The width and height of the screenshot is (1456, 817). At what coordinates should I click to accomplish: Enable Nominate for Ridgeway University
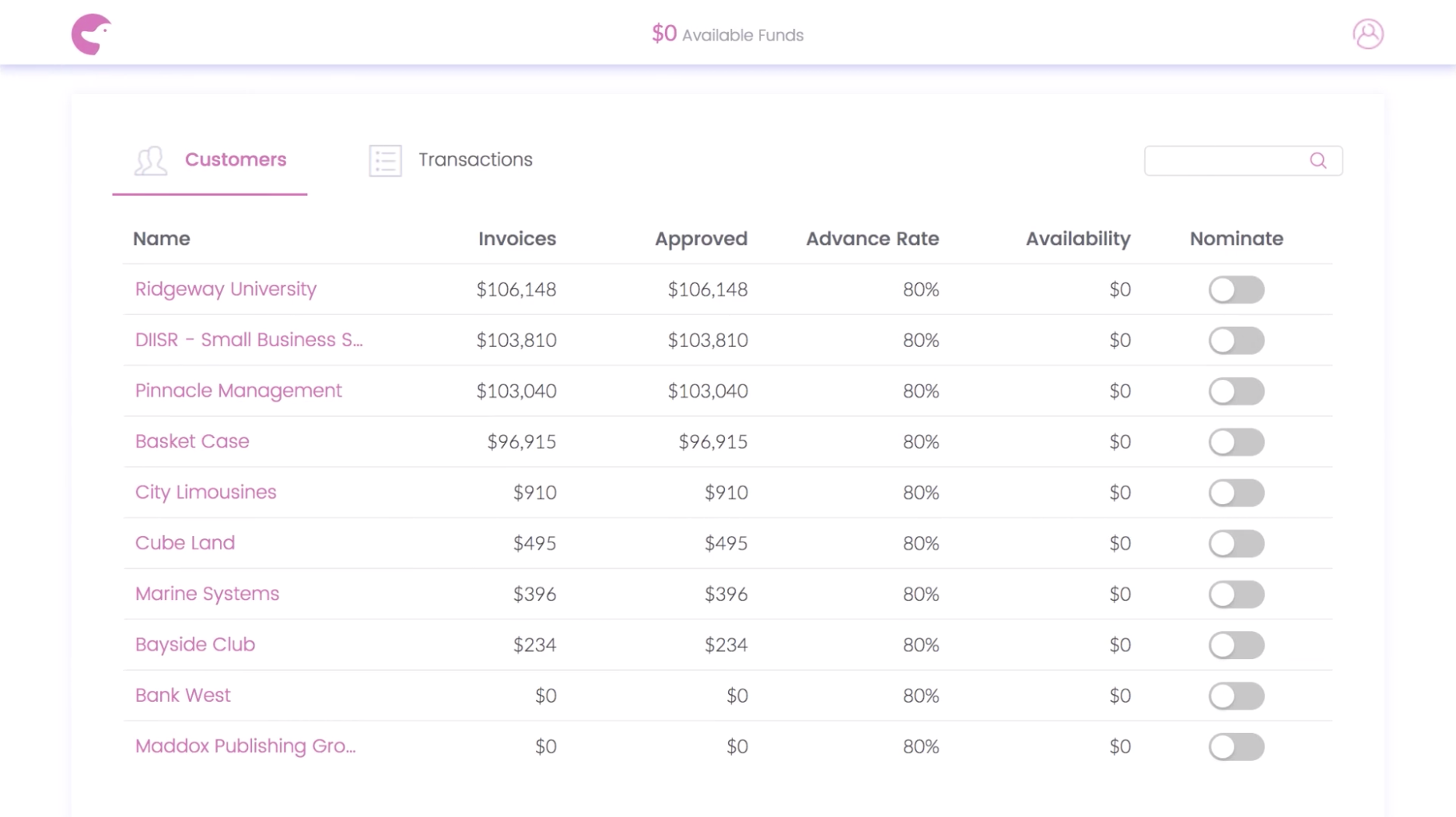1236,289
